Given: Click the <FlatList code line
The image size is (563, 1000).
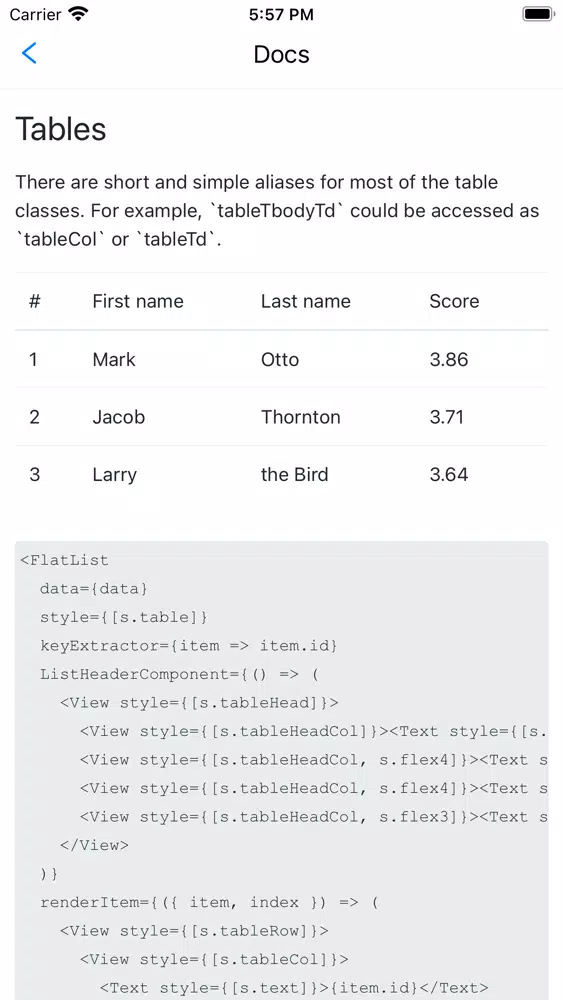Looking at the screenshot, I should coord(64,560).
